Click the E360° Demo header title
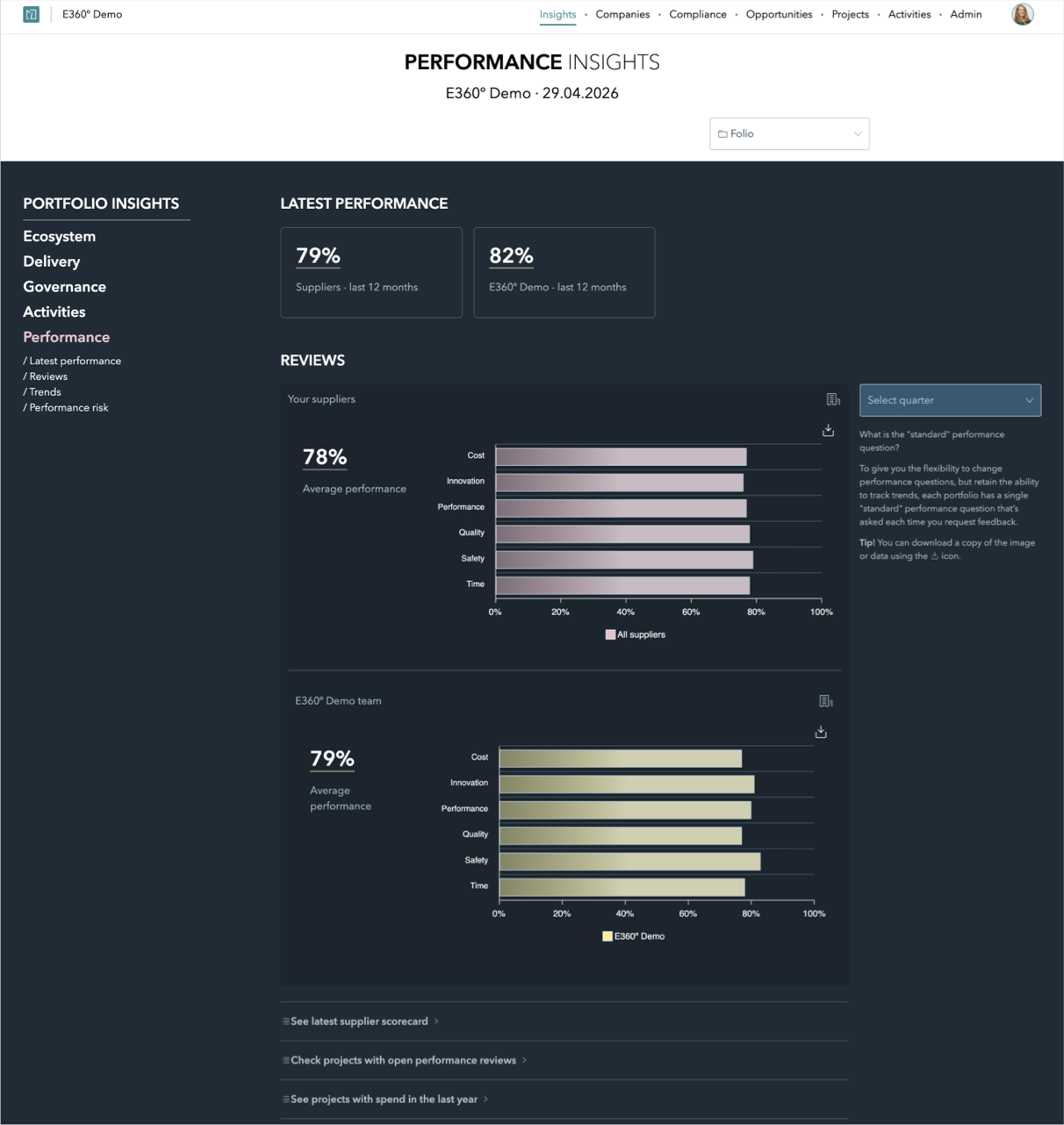The width and height of the screenshot is (1064, 1125). (x=92, y=14)
